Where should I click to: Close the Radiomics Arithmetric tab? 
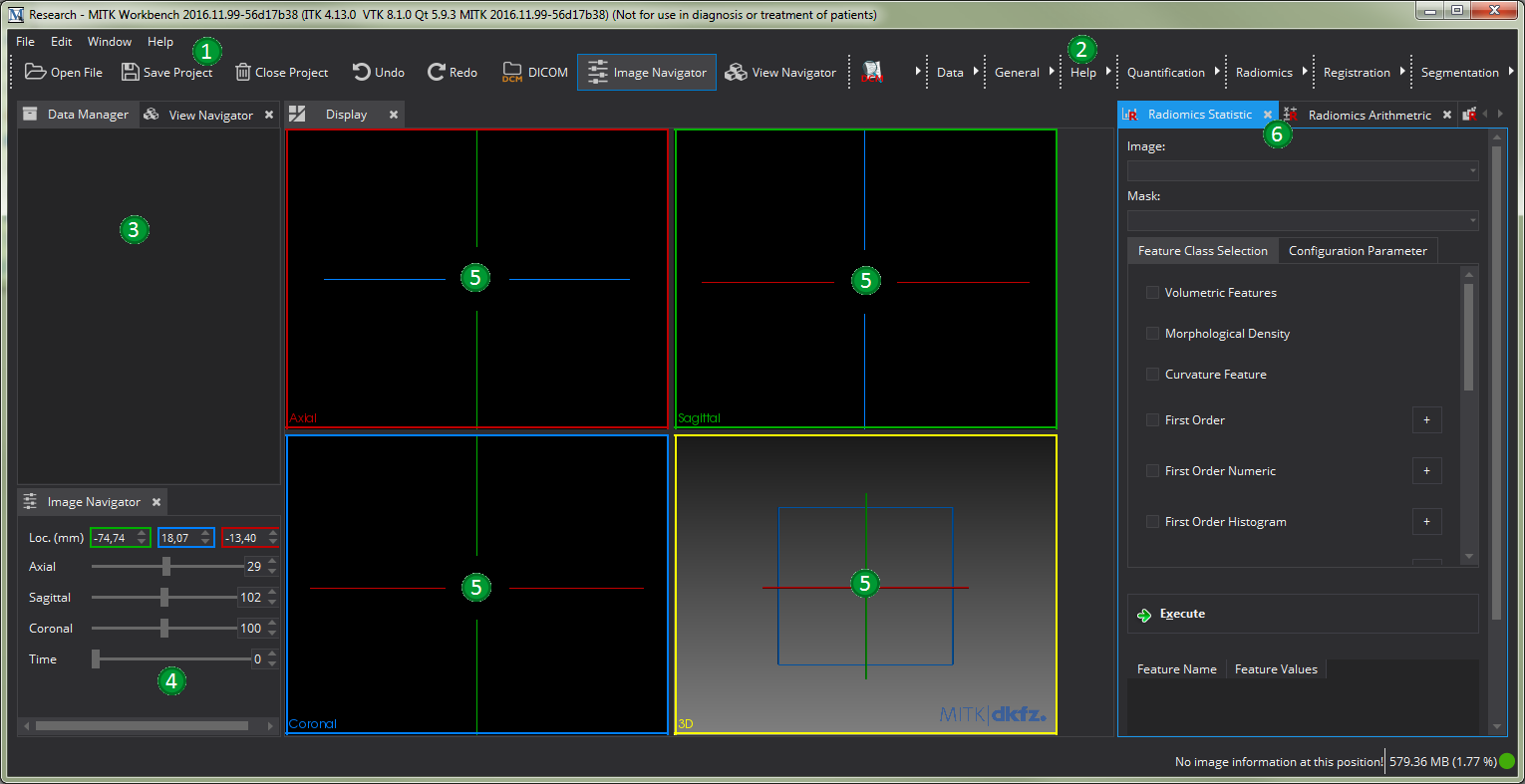pyautogui.click(x=1447, y=115)
